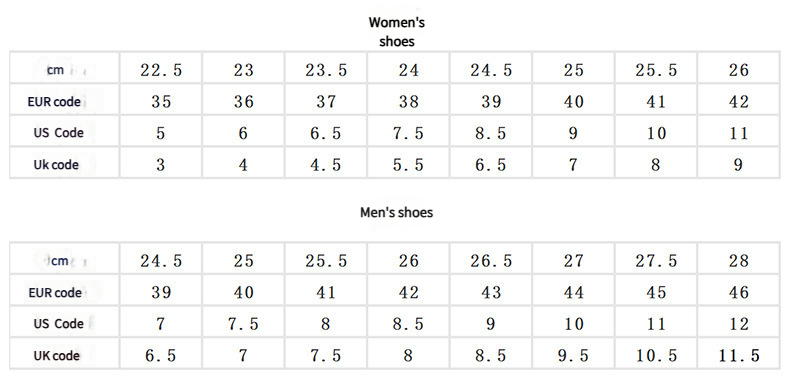The height and width of the screenshot is (379, 790).
Task: Click men's 26.5 cm column header
Action: [491, 261]
